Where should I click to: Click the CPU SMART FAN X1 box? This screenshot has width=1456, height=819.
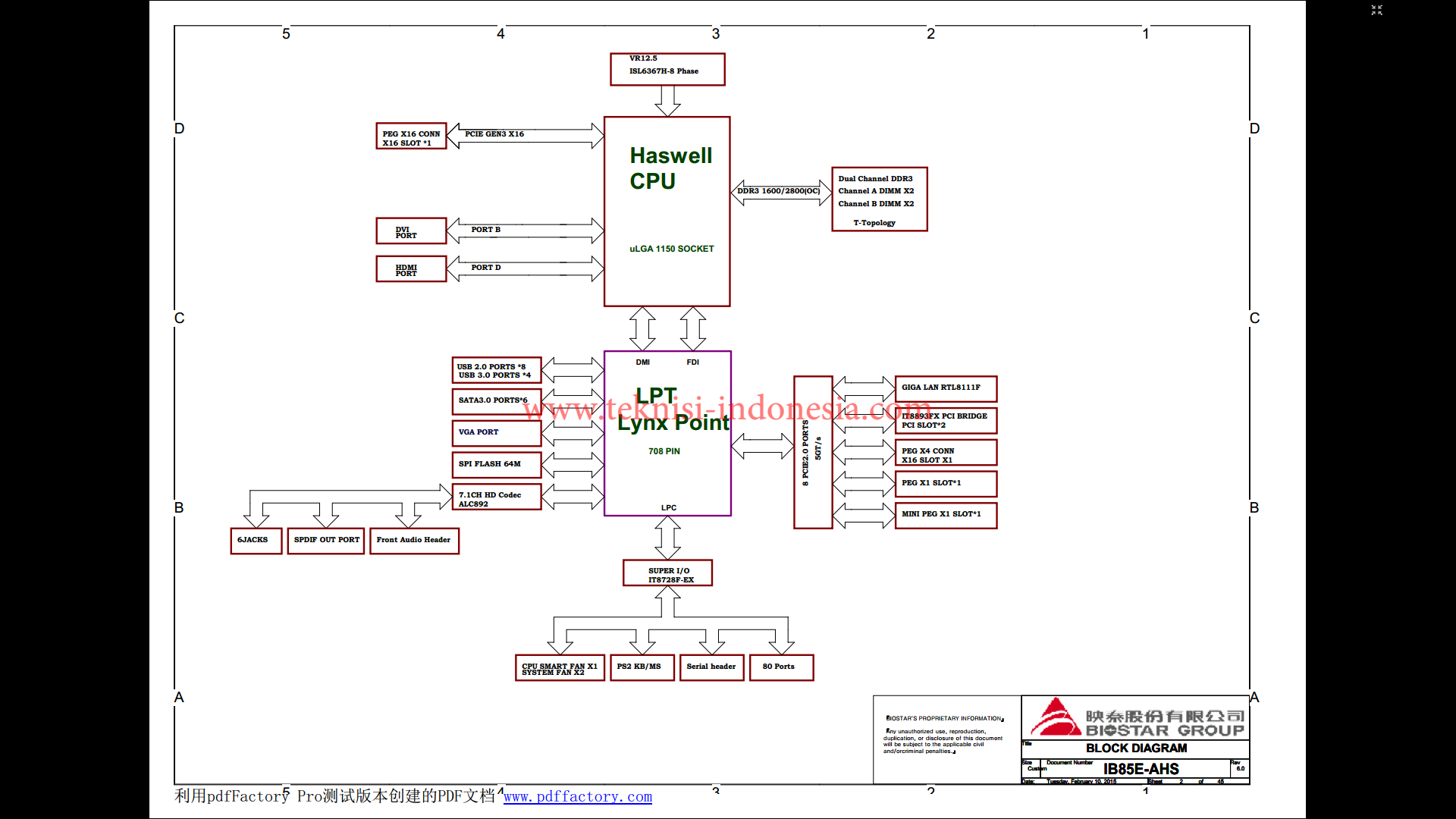559,668
